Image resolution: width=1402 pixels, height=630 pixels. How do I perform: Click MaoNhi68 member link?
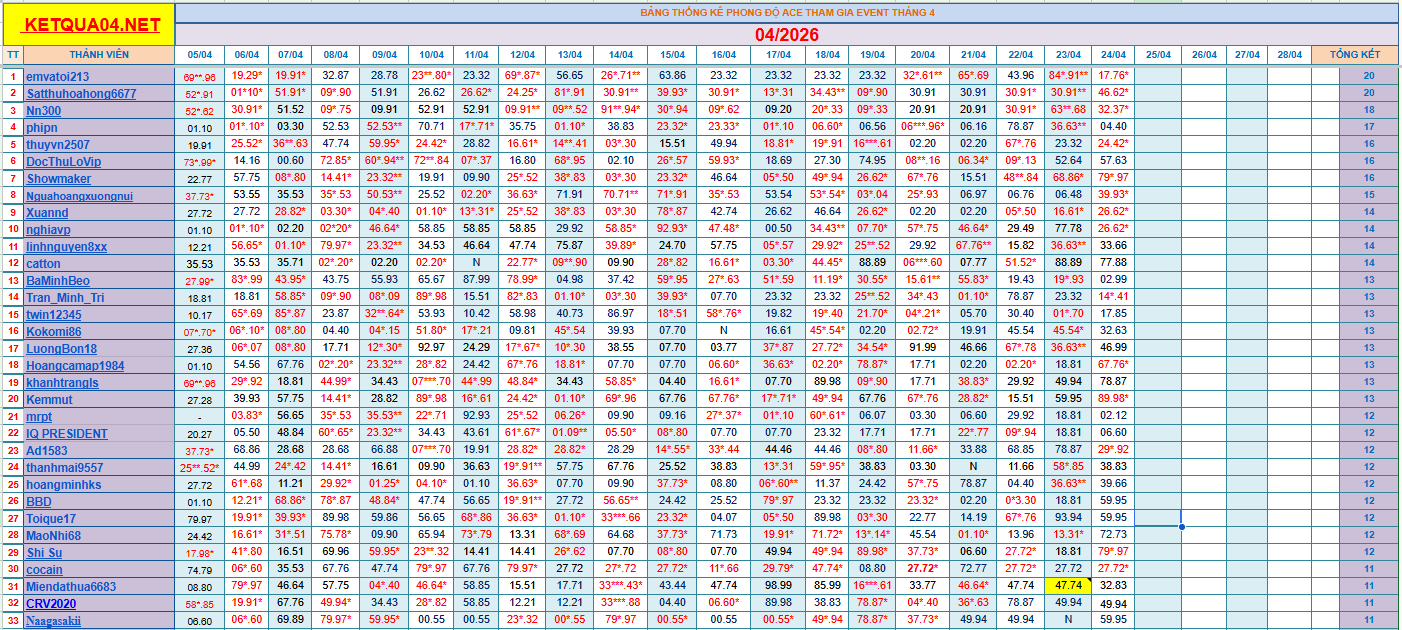(x=53, y=535)
